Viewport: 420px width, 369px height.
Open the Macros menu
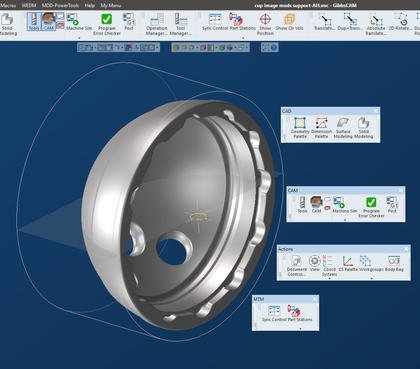(x=8, y=5)
